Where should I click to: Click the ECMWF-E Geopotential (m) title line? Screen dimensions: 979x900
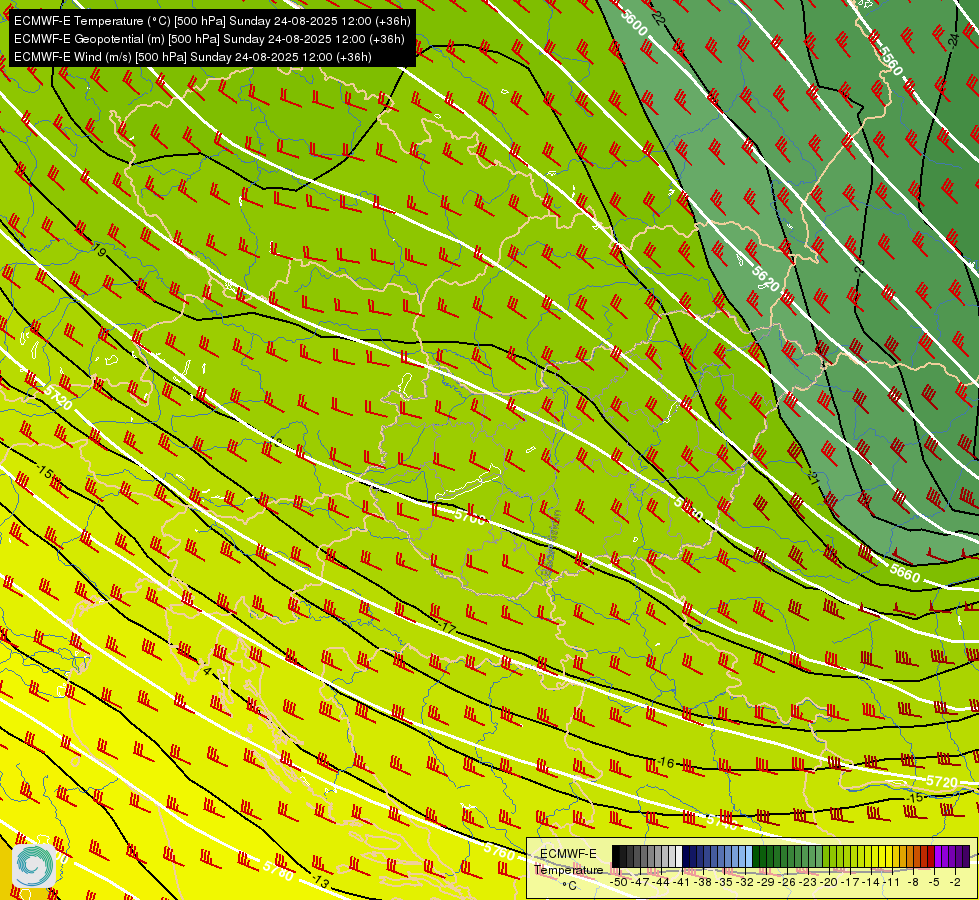pos(209,39)
